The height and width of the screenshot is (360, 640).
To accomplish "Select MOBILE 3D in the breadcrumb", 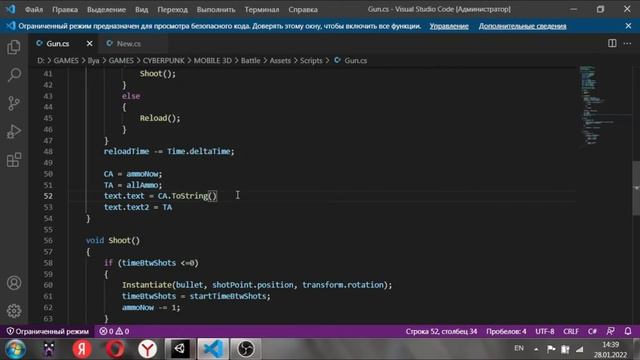I will 212,60.
